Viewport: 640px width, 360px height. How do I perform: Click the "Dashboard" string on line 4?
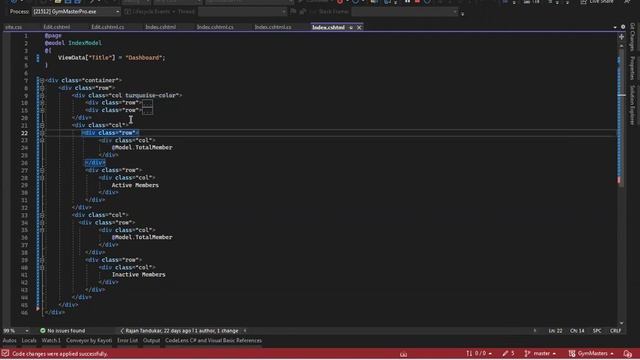pos(144,58)
